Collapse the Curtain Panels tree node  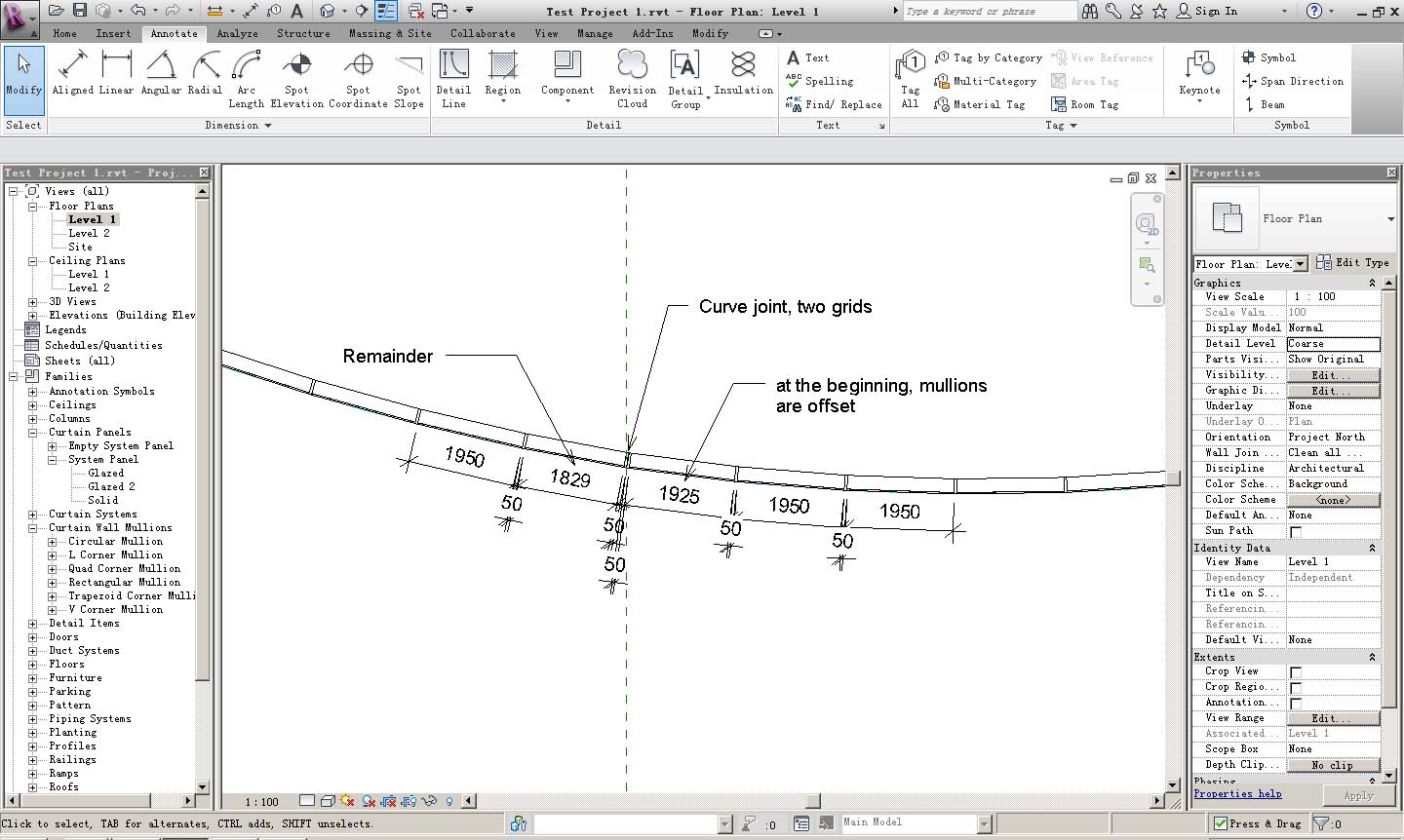pyautogui.click(x=33, y=433)
